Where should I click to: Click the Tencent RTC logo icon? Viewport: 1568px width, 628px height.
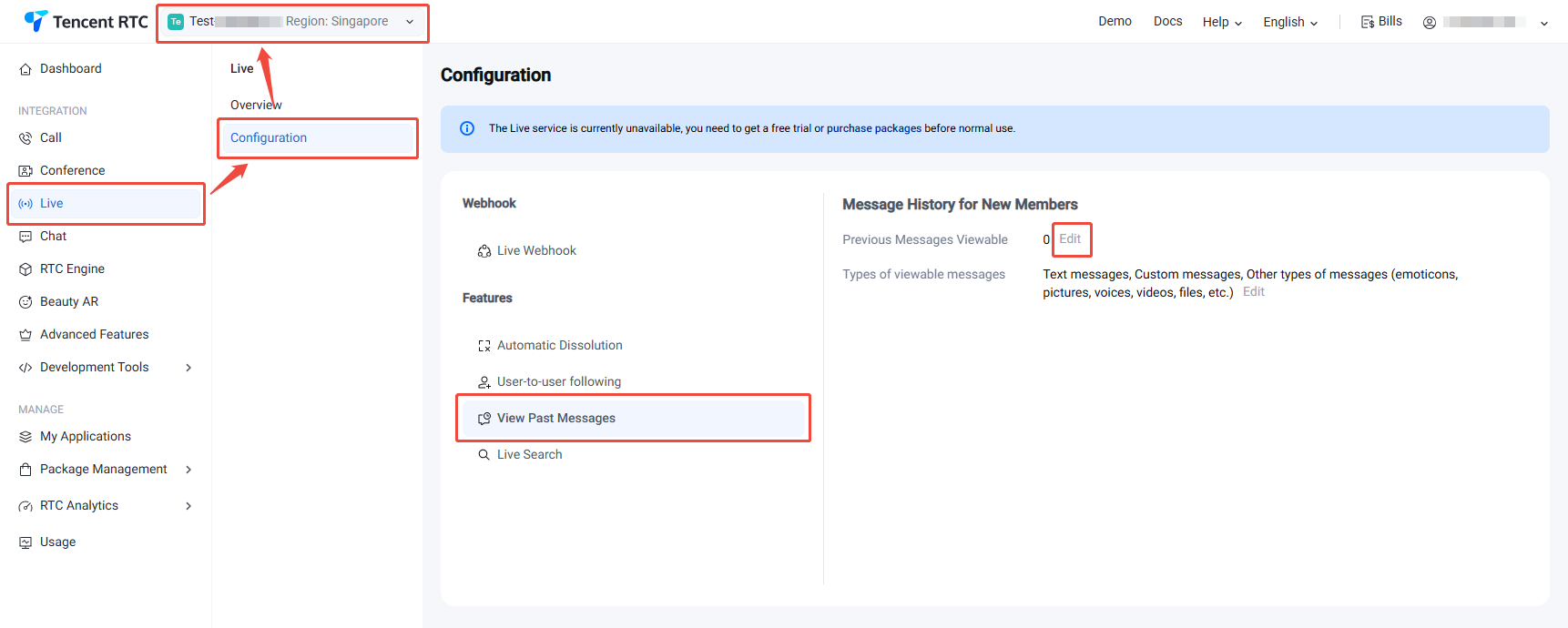[36, 21]
